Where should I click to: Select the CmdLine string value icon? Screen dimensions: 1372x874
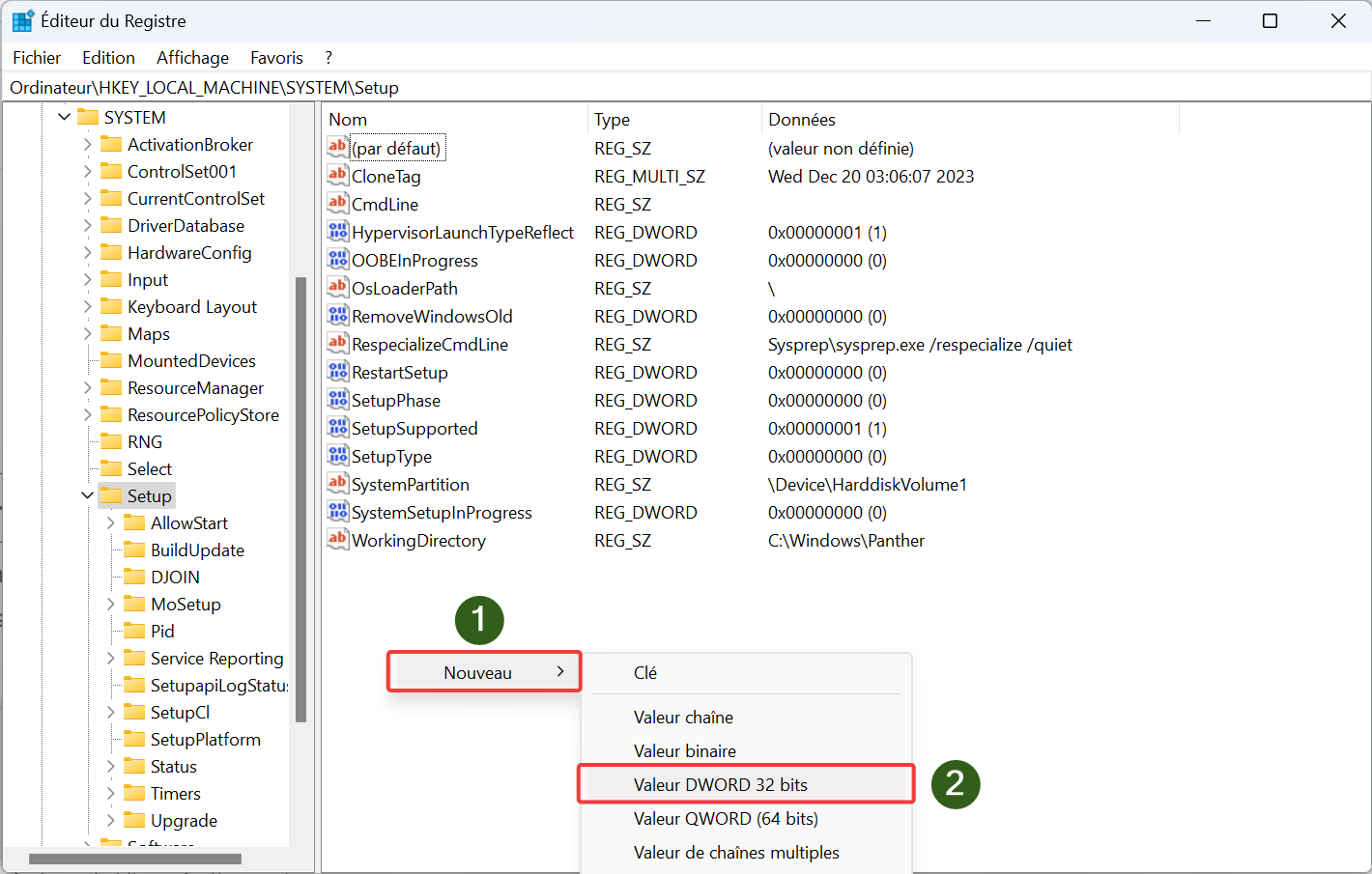point(337,204)
